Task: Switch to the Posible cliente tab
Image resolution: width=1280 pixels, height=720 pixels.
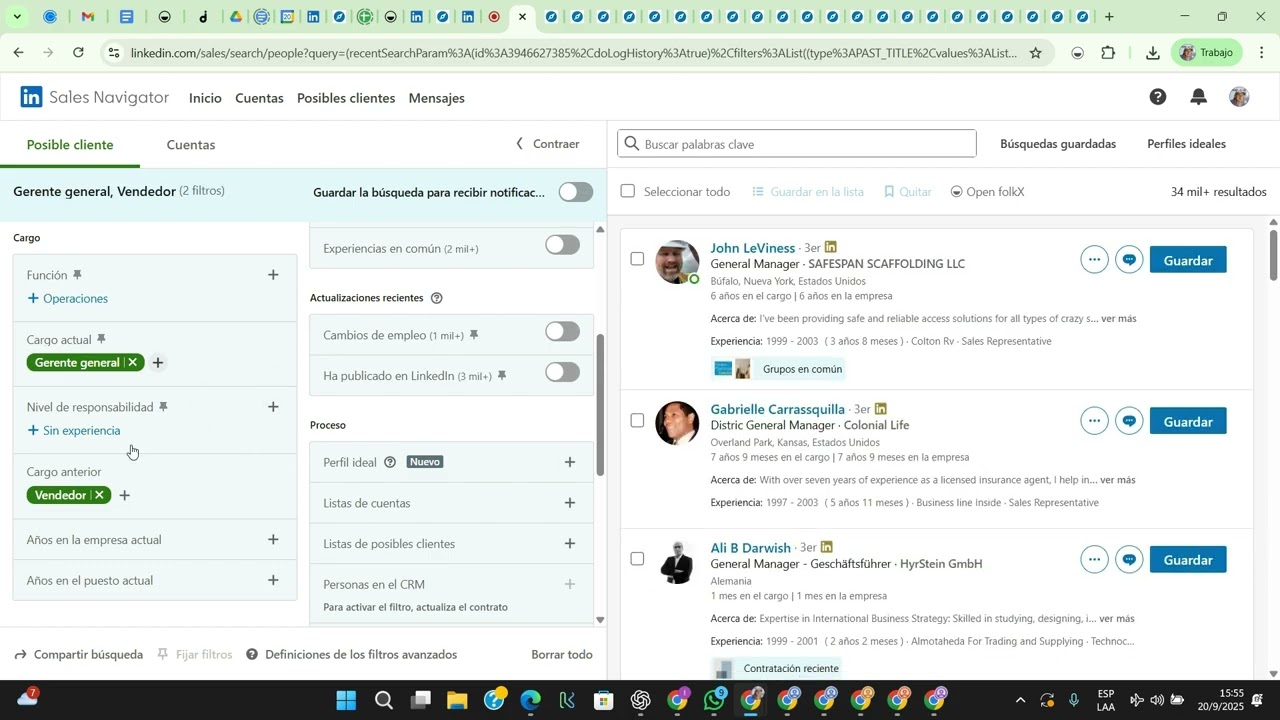Action: (x=70, y=145)
